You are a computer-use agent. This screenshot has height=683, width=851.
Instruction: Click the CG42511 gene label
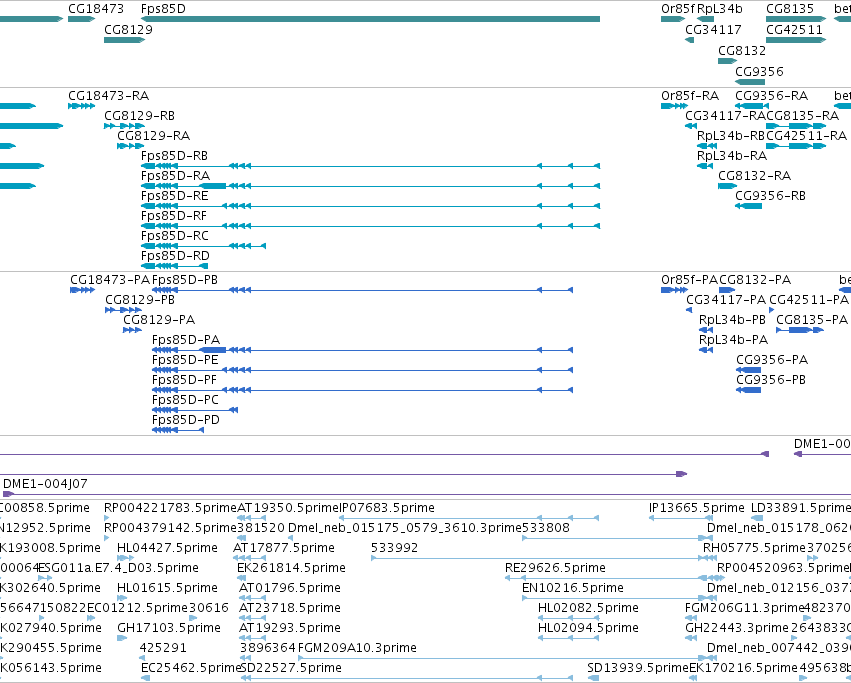coord(795,30)
